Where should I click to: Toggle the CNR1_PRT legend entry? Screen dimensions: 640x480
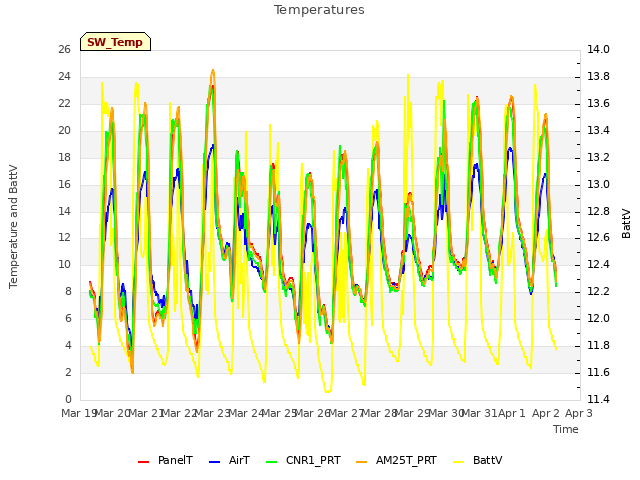(303, 460)
